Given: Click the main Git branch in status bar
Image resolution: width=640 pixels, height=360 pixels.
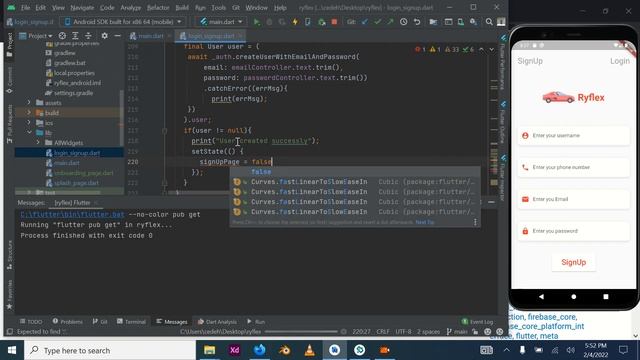Looking at the screenshot, I should pyautogui.click(x=457, y=331).
